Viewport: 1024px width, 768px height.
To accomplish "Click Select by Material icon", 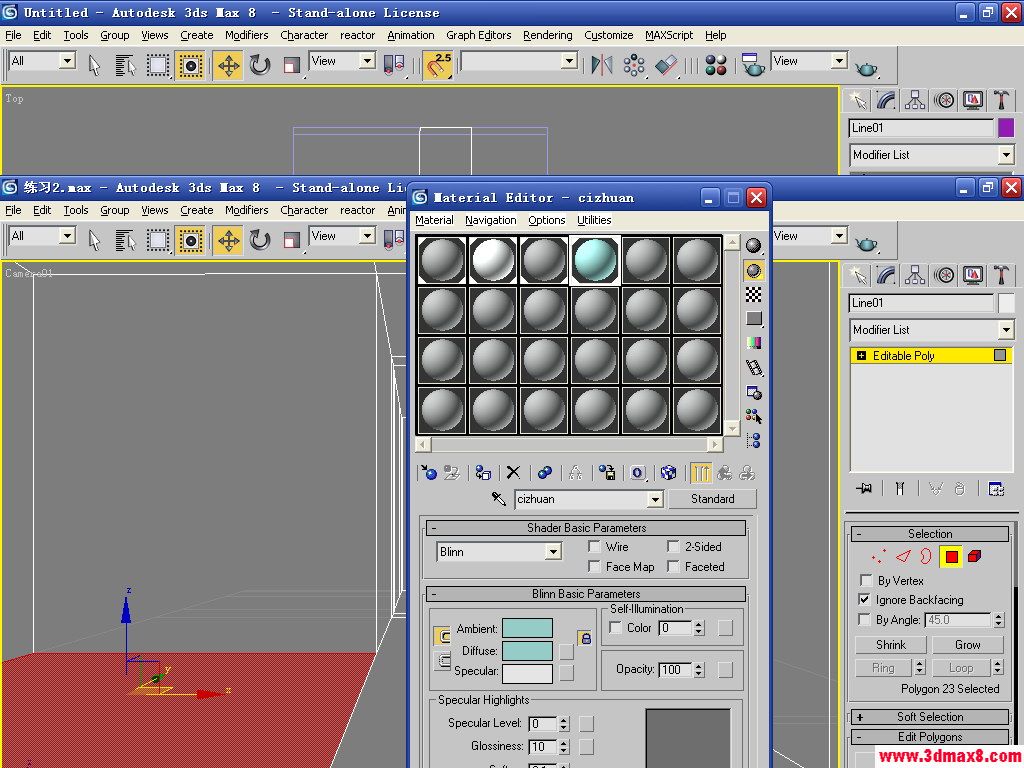I will (x=754, y=417).
